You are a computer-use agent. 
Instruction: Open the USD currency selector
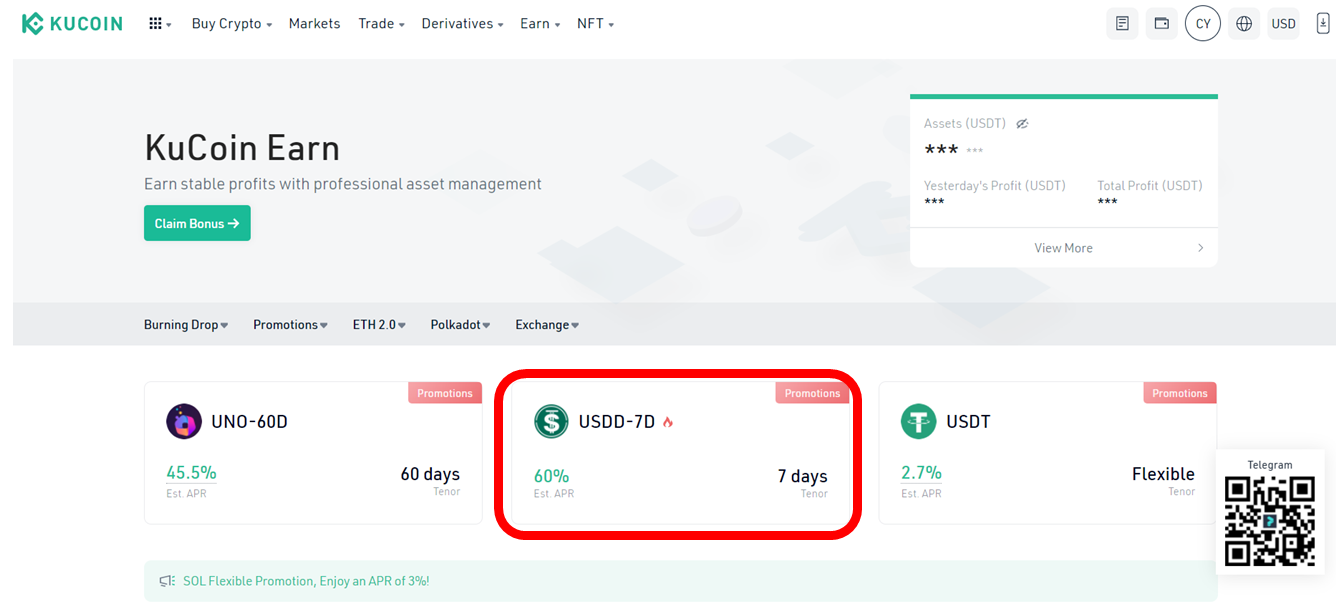[1284, 23]
